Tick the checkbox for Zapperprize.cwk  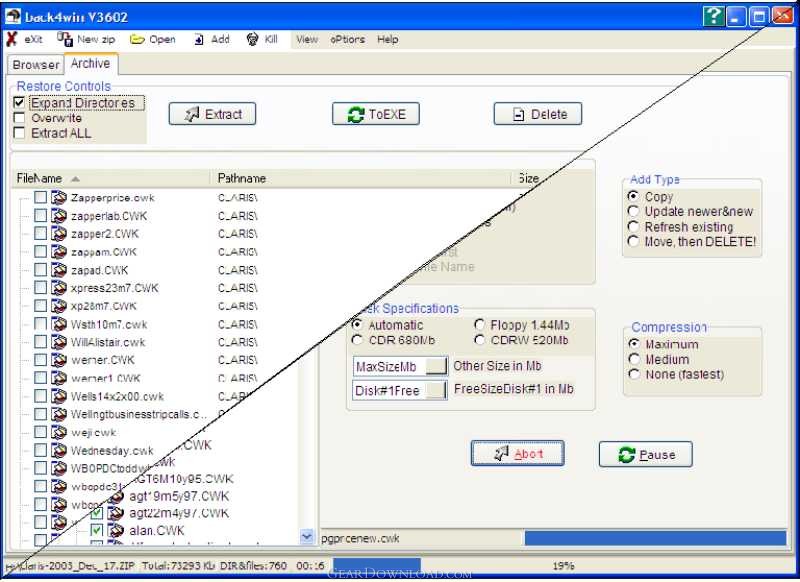40,198
